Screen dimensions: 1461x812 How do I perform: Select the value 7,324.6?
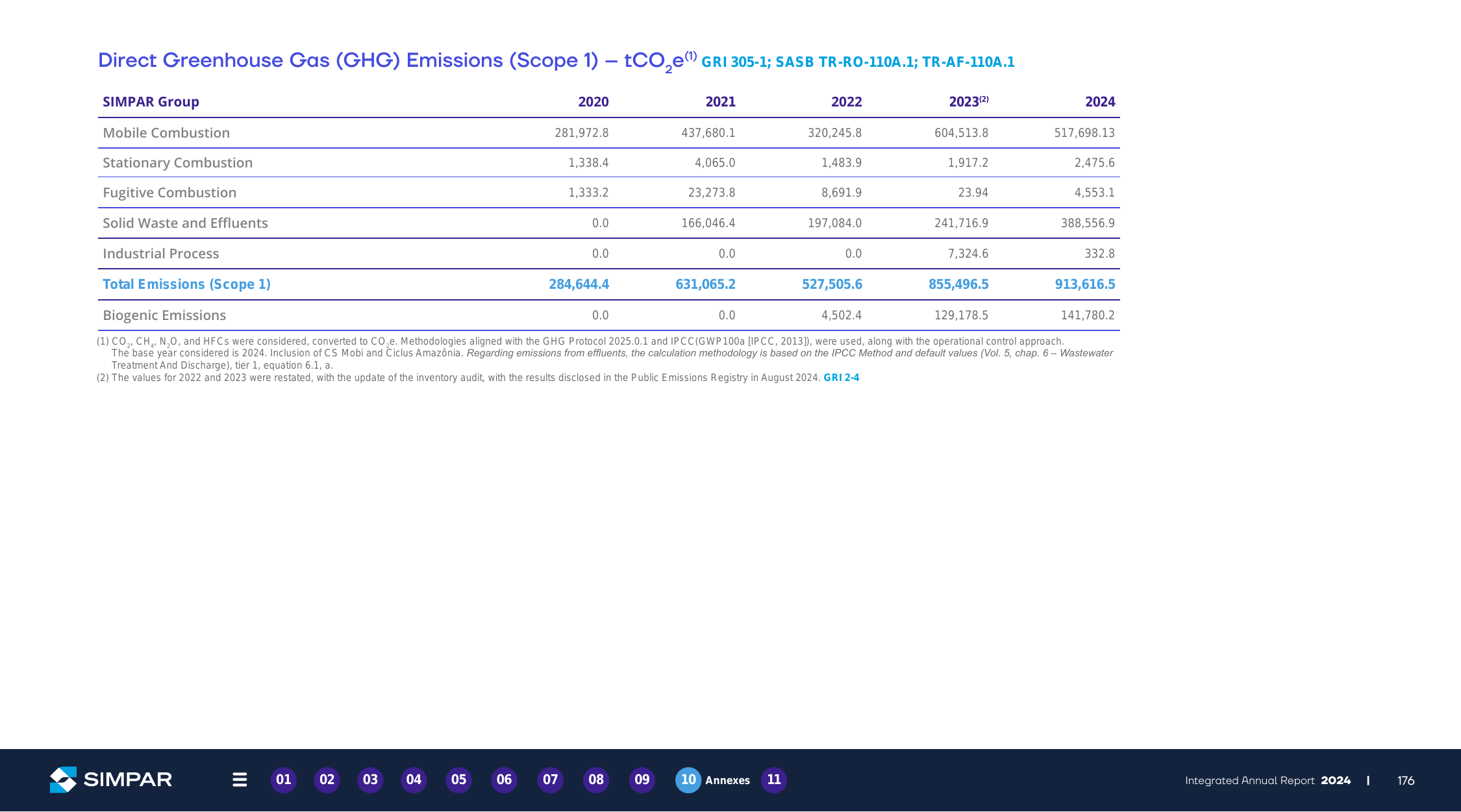(968, 254)
